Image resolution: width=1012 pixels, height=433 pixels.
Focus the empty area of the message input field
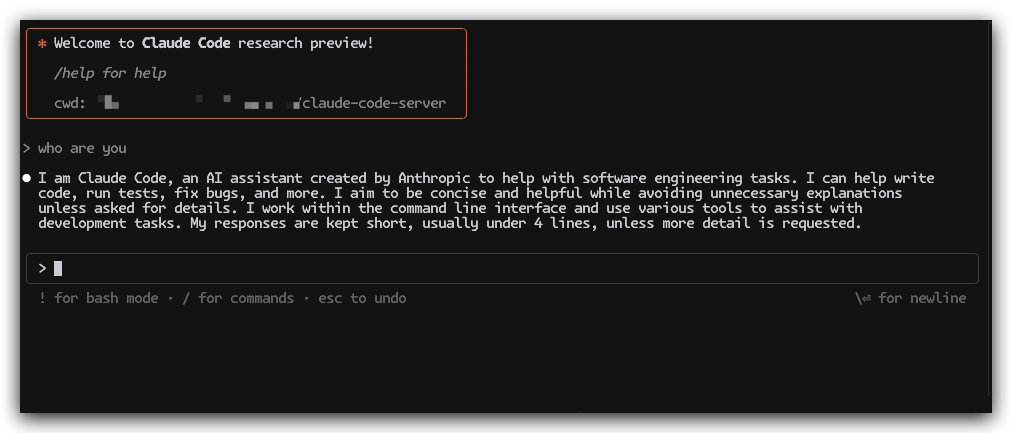coord(500,268)
